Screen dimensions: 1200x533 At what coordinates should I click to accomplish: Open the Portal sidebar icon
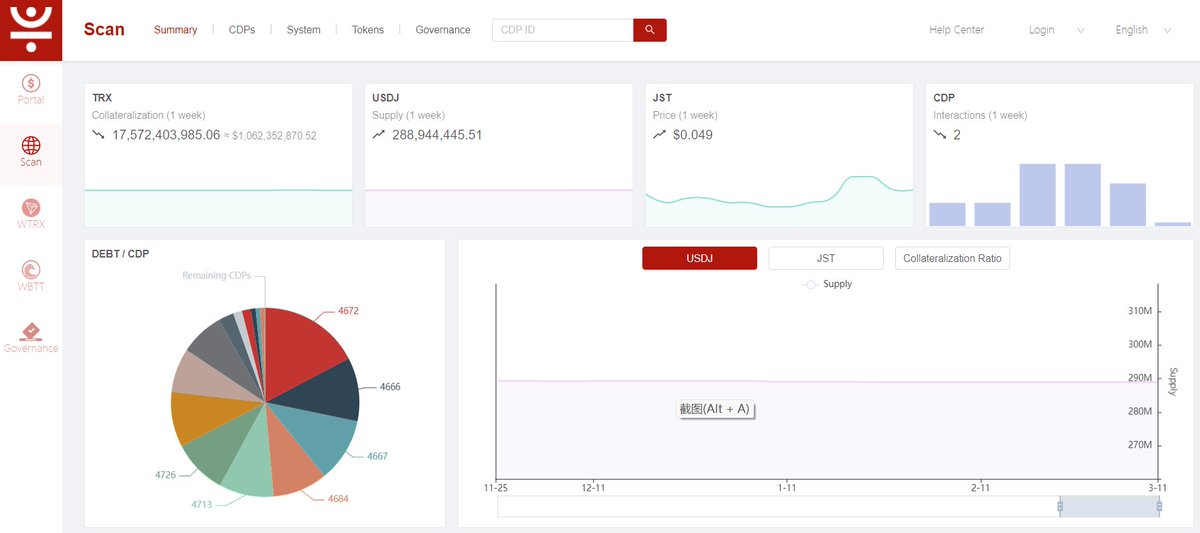[31, 84]
